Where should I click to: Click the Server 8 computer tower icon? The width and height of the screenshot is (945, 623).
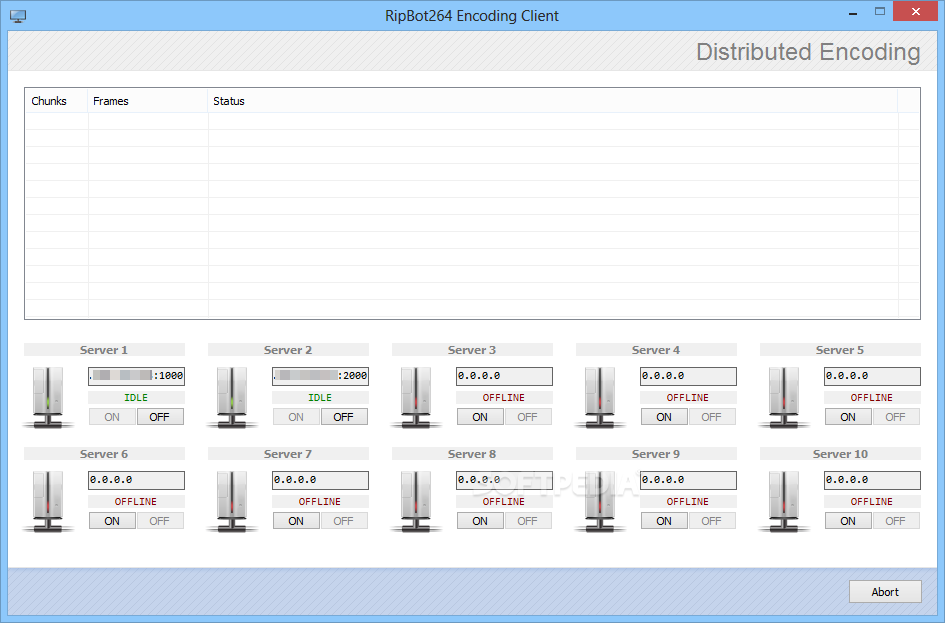coord(416,502)
